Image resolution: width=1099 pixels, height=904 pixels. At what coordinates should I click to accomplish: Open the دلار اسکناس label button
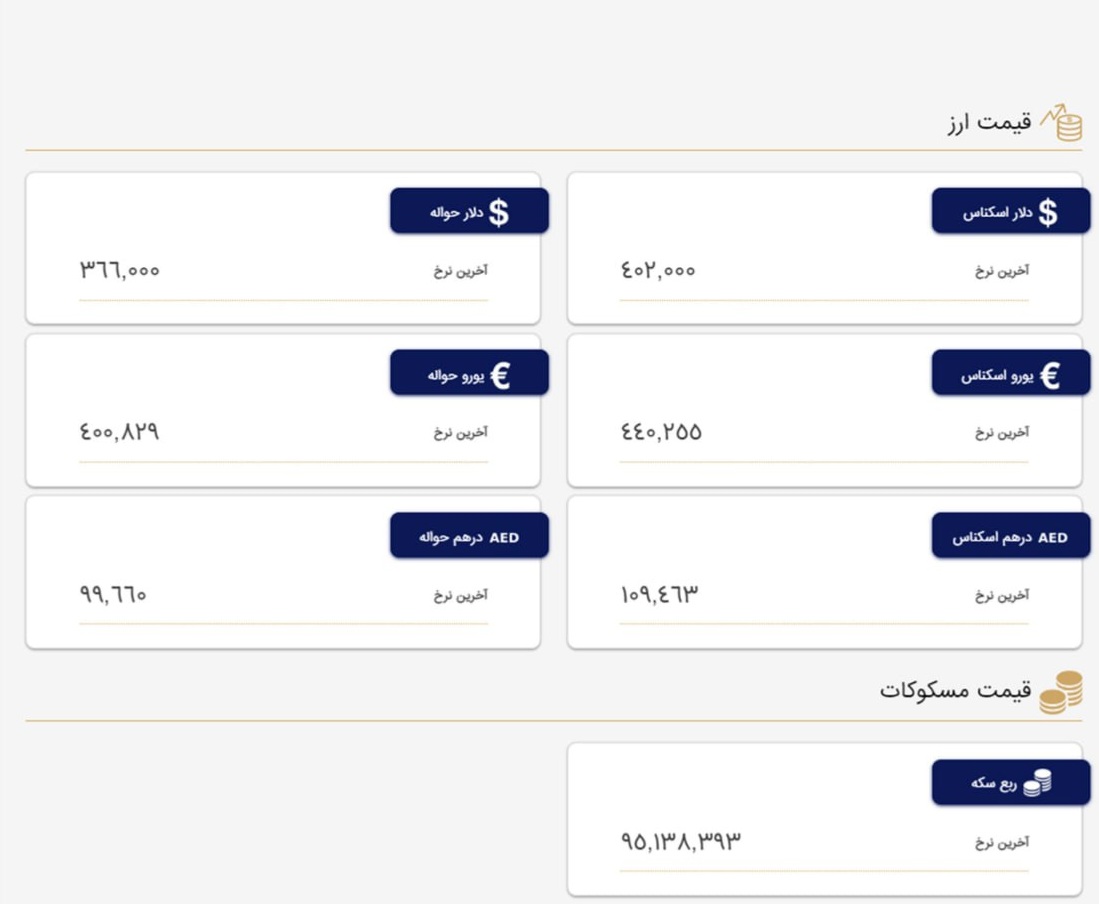tap(1011, 211)
